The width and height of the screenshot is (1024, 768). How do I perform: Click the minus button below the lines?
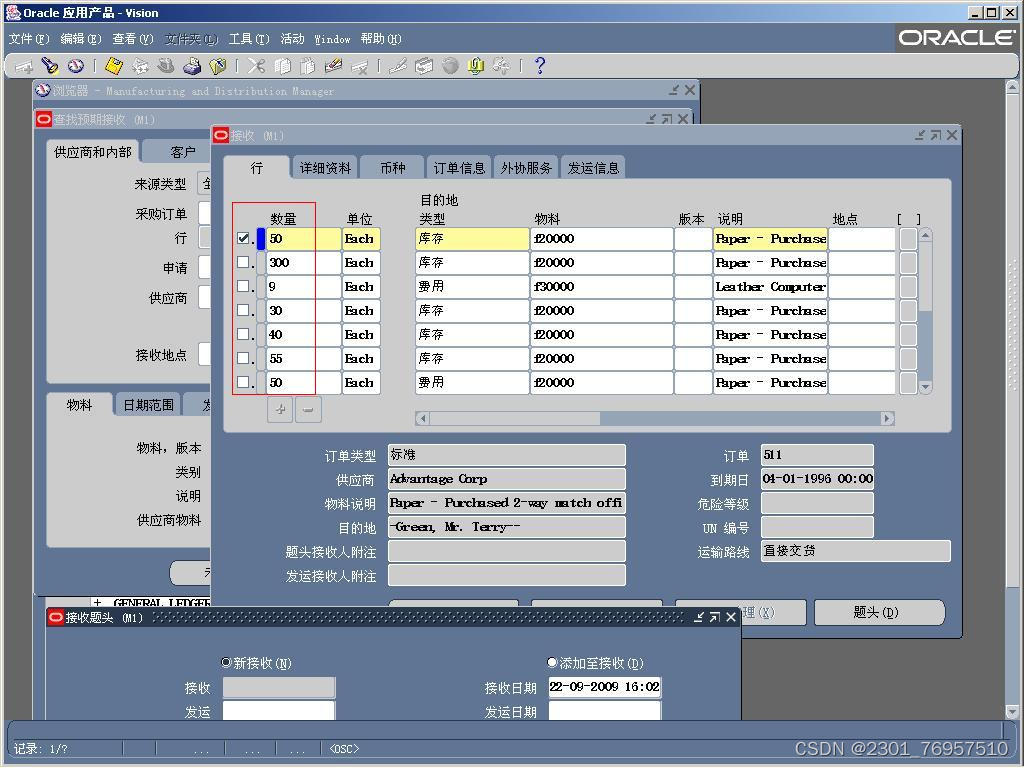308,409
